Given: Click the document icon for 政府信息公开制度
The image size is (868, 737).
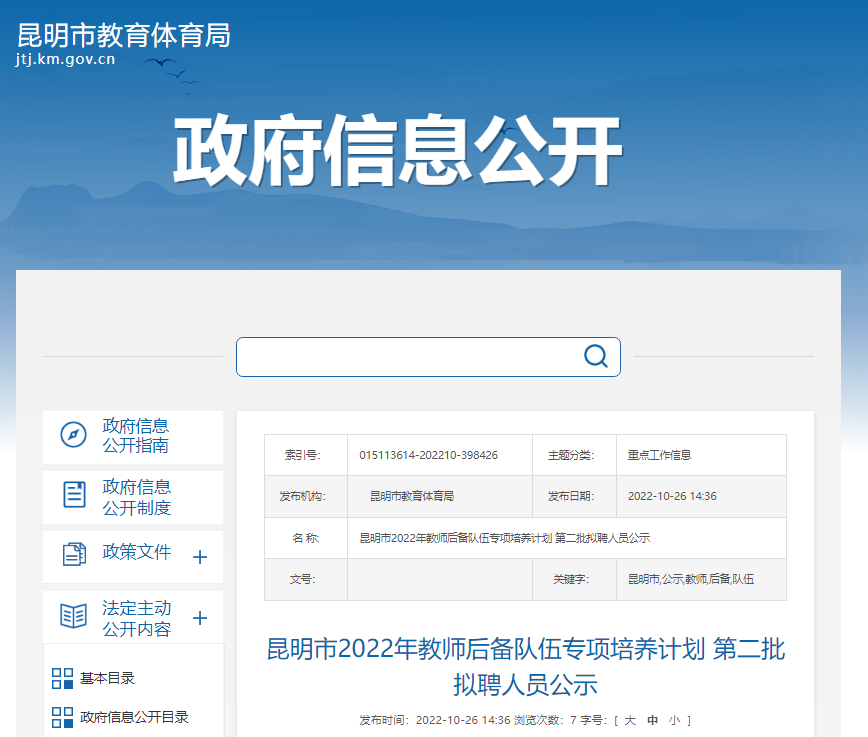Looking at the screenshot, I should click(74, 494).
